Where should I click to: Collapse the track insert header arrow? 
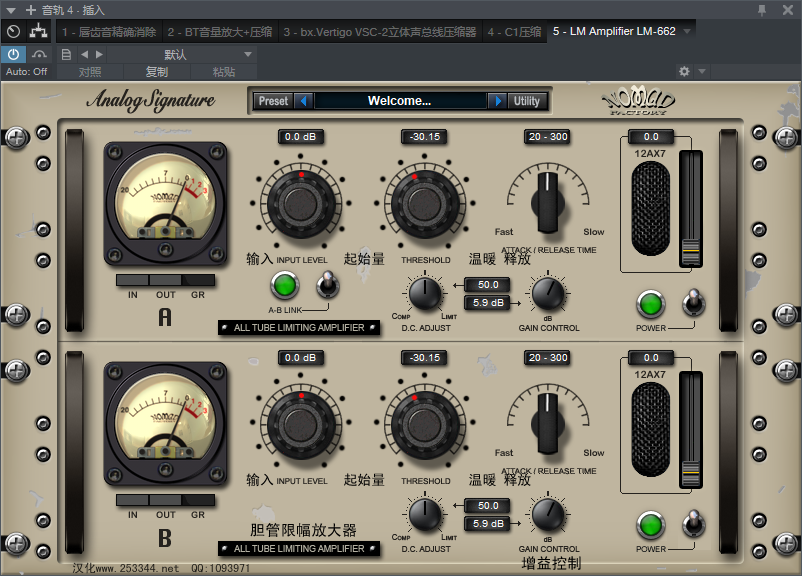pos(11,10)
